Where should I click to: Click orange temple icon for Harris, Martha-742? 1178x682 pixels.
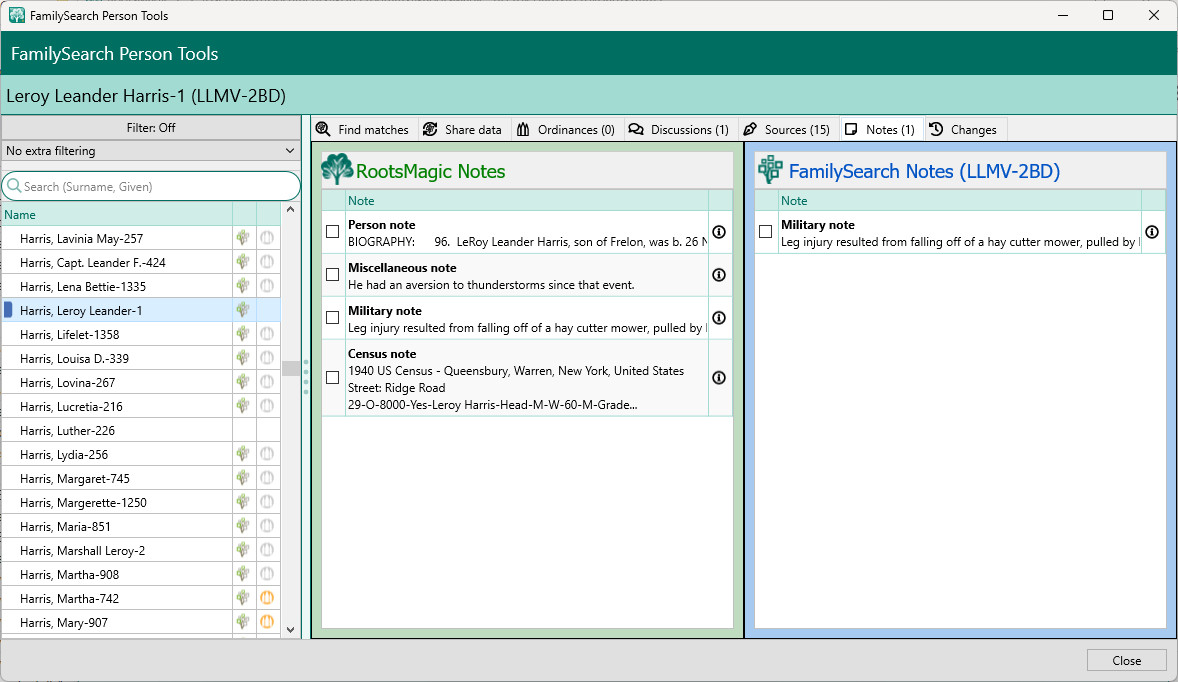[x=267, y=599]
